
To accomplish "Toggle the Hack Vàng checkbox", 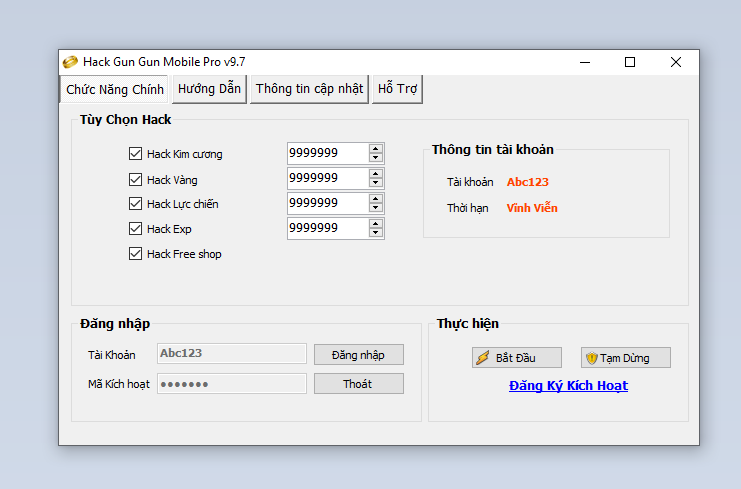I will point(136,180).
